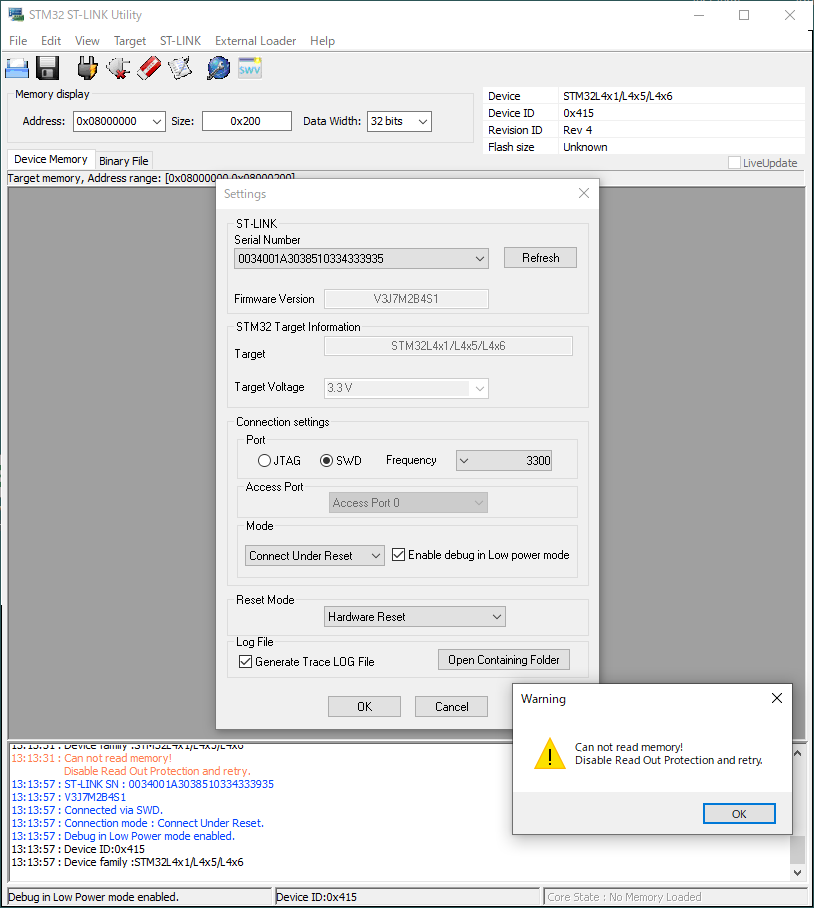Viewport: 814px width, 908px height.
Task: Click Open Containing Folder button
Action: click(x=504, y=660)
